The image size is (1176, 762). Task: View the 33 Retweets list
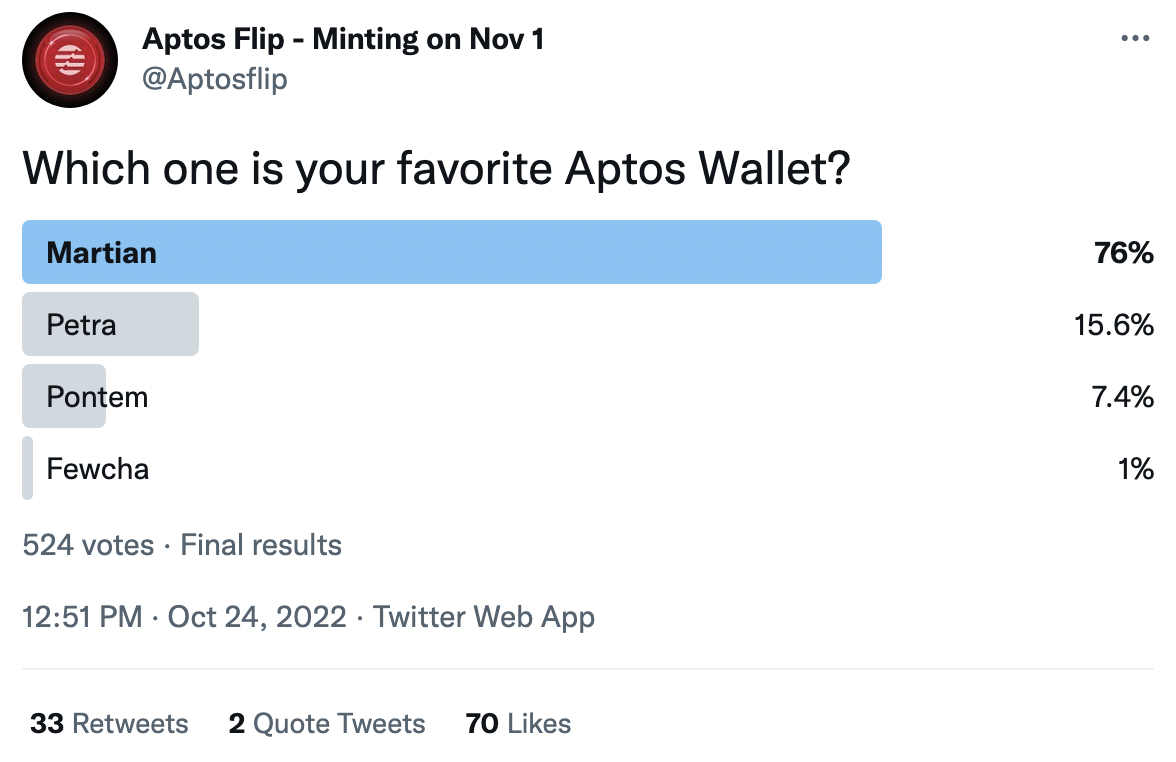109,724
